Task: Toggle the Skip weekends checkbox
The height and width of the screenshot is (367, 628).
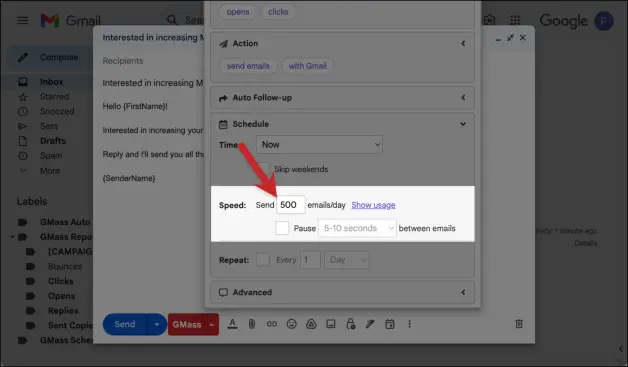Action: (264, 169)
